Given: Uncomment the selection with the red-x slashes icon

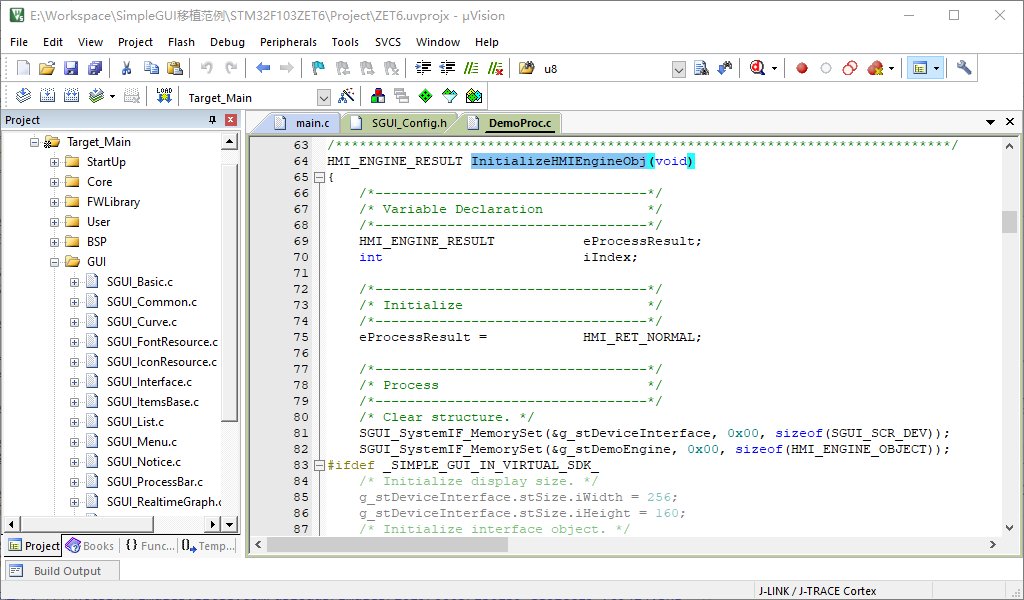Looking at the screenshot, I should [496, 68].
